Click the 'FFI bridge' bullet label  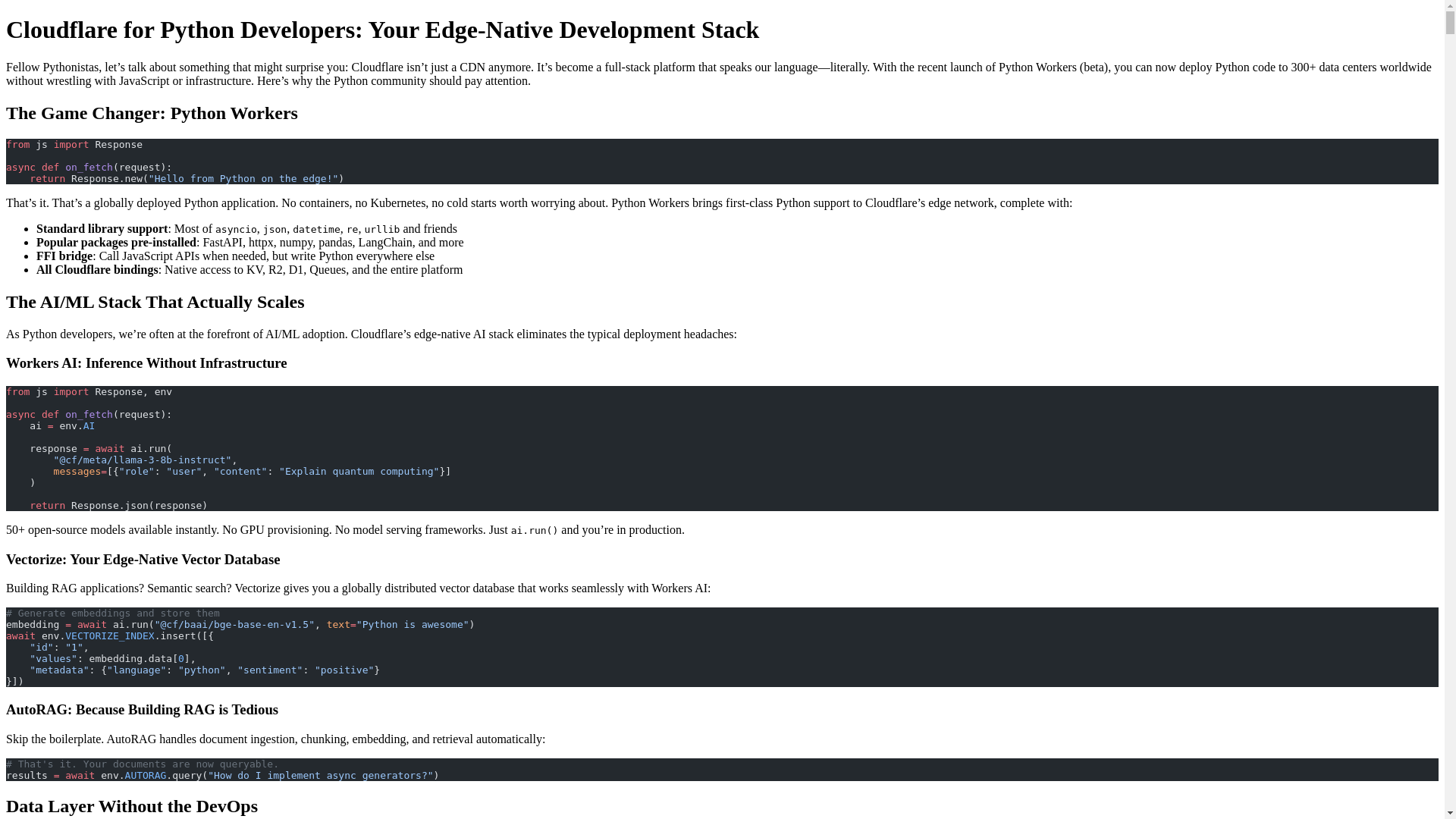pyautogui.click(x=64, y=256)
